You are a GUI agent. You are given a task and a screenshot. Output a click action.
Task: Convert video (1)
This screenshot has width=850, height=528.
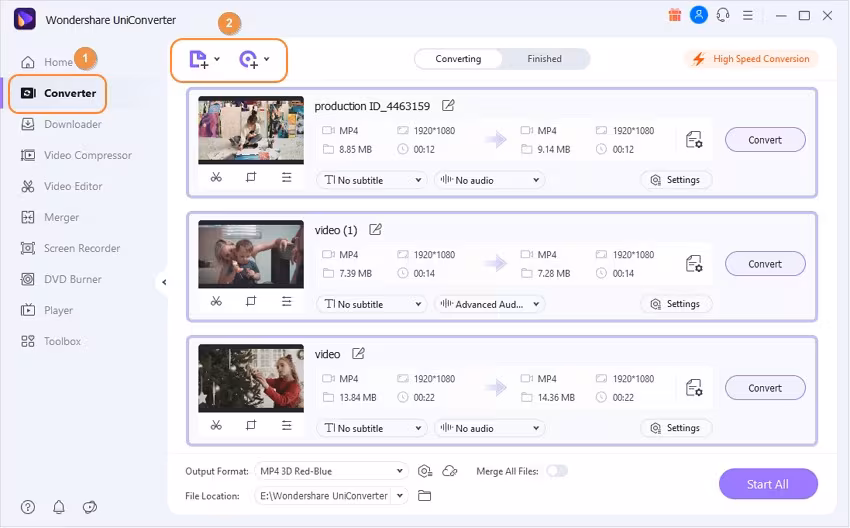coord(765,264)
